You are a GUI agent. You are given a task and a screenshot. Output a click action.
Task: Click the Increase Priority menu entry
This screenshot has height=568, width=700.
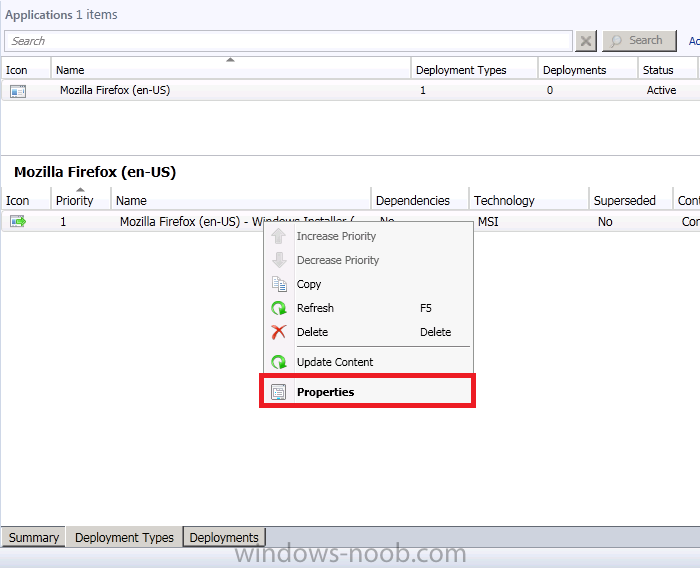pos(367,236)
